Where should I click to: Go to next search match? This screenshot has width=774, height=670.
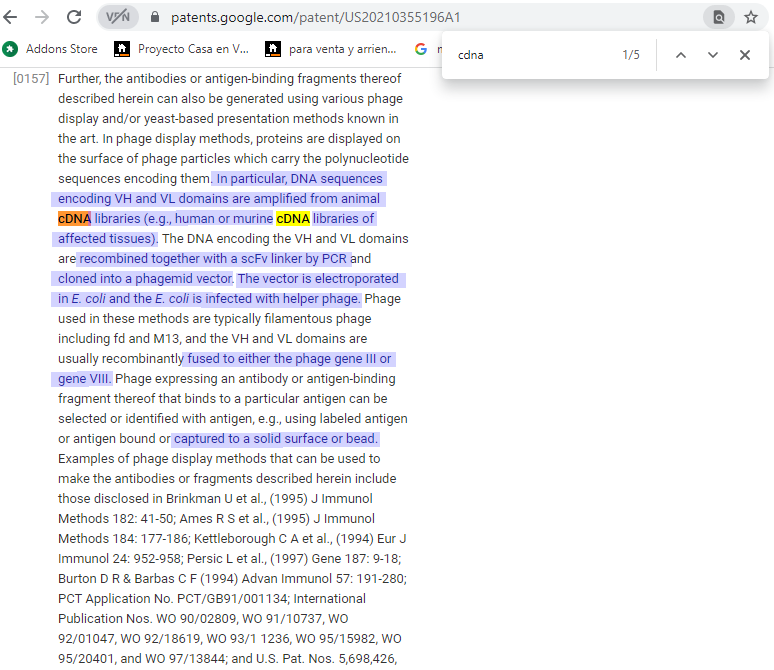coord(713,55)
